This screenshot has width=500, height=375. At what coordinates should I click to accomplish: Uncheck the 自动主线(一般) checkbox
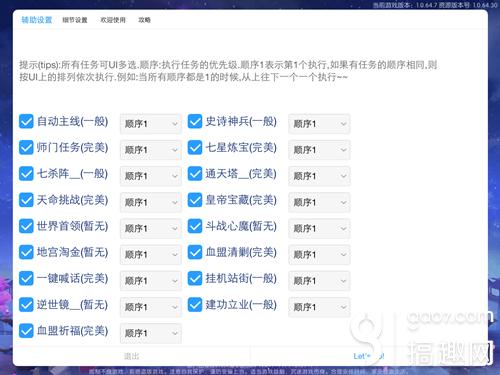click(26, 121)
